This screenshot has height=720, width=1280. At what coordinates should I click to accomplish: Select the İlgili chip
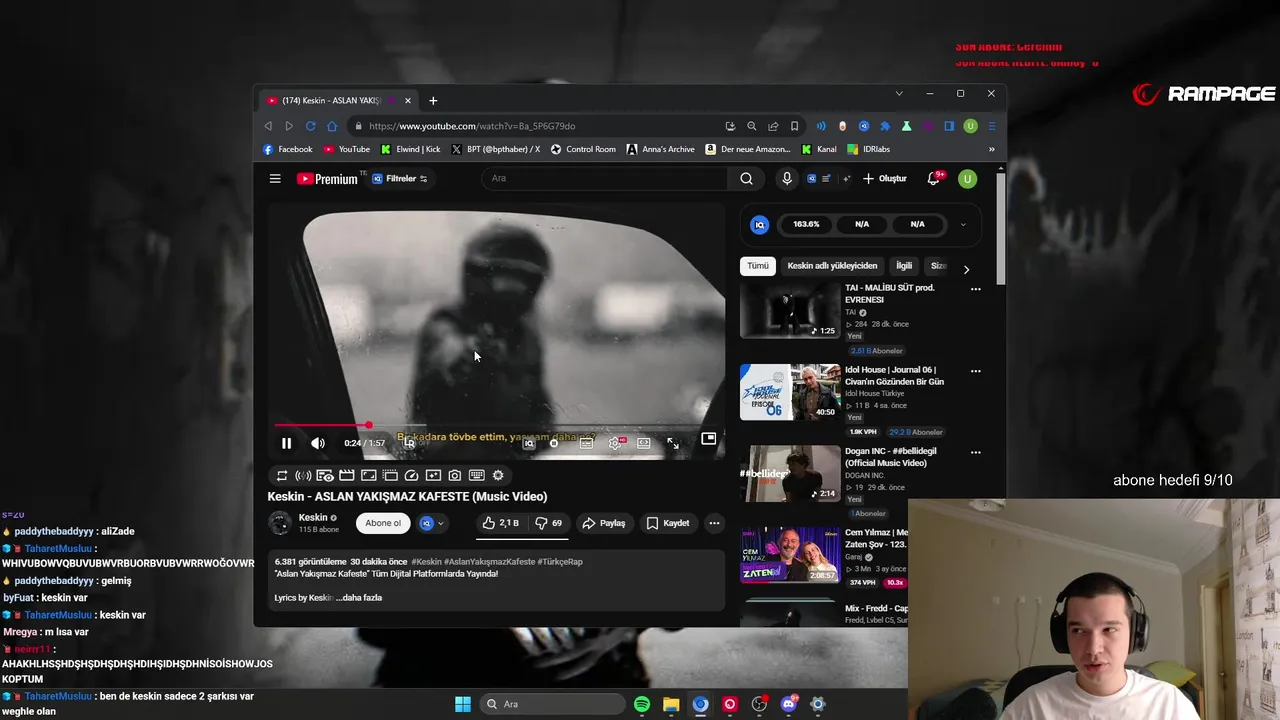[904, 266]
